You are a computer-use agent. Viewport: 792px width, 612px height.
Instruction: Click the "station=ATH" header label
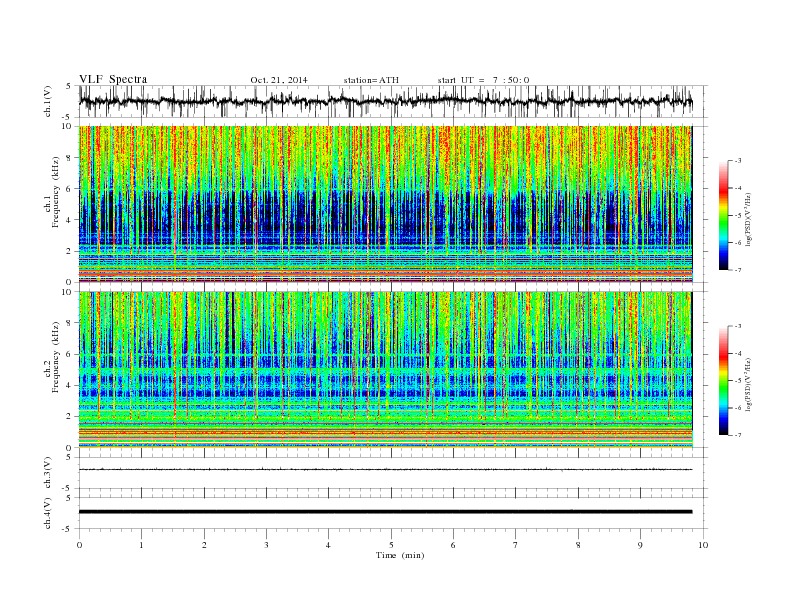coord(371,80)
